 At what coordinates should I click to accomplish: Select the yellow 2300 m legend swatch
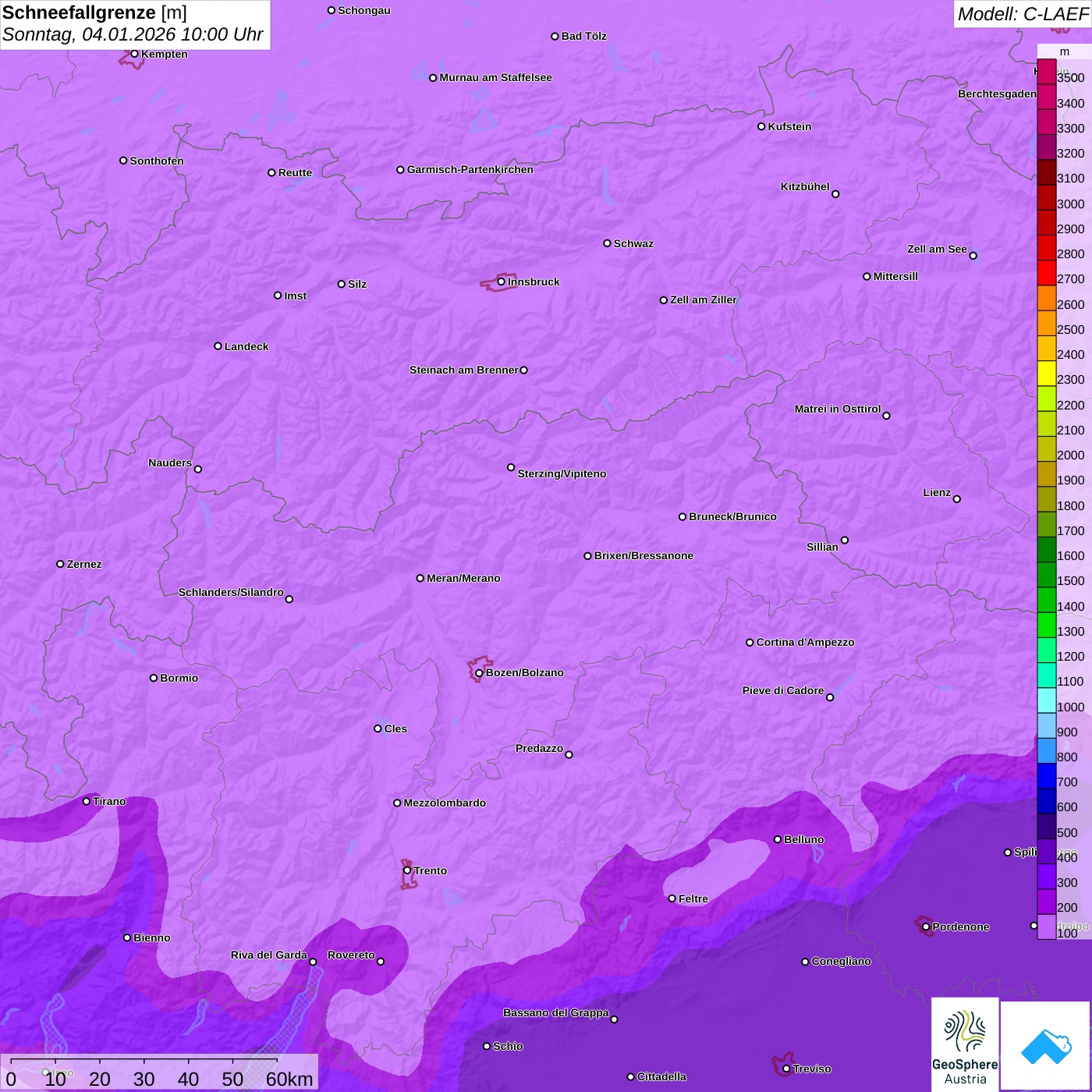[1047, 374]
